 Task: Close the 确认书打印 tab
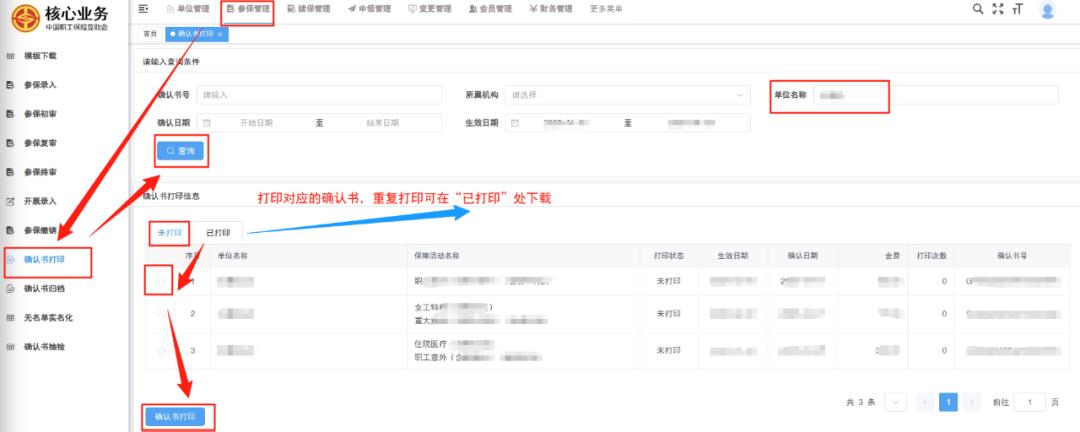220,34
